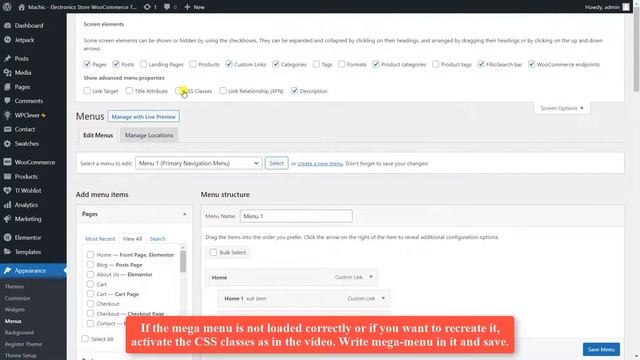This screenshot has width=640, height=360.
Task: Switch to the View All pages tab
Action: click(x=132, y=239)
